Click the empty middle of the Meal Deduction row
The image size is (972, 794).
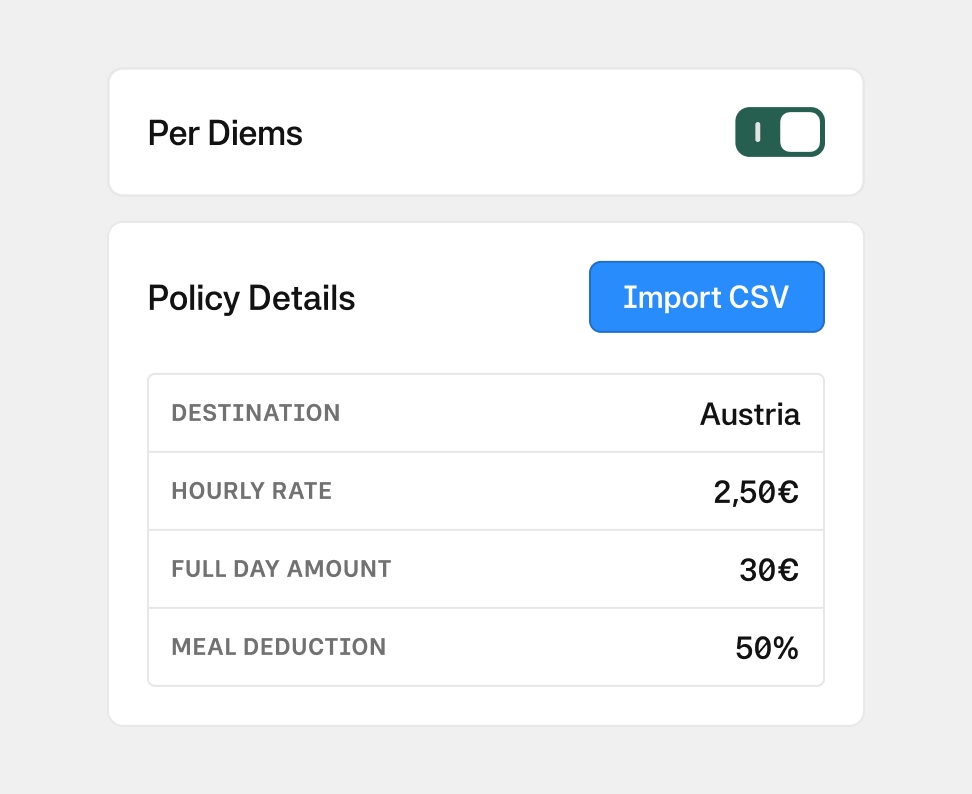click(560, 647)
